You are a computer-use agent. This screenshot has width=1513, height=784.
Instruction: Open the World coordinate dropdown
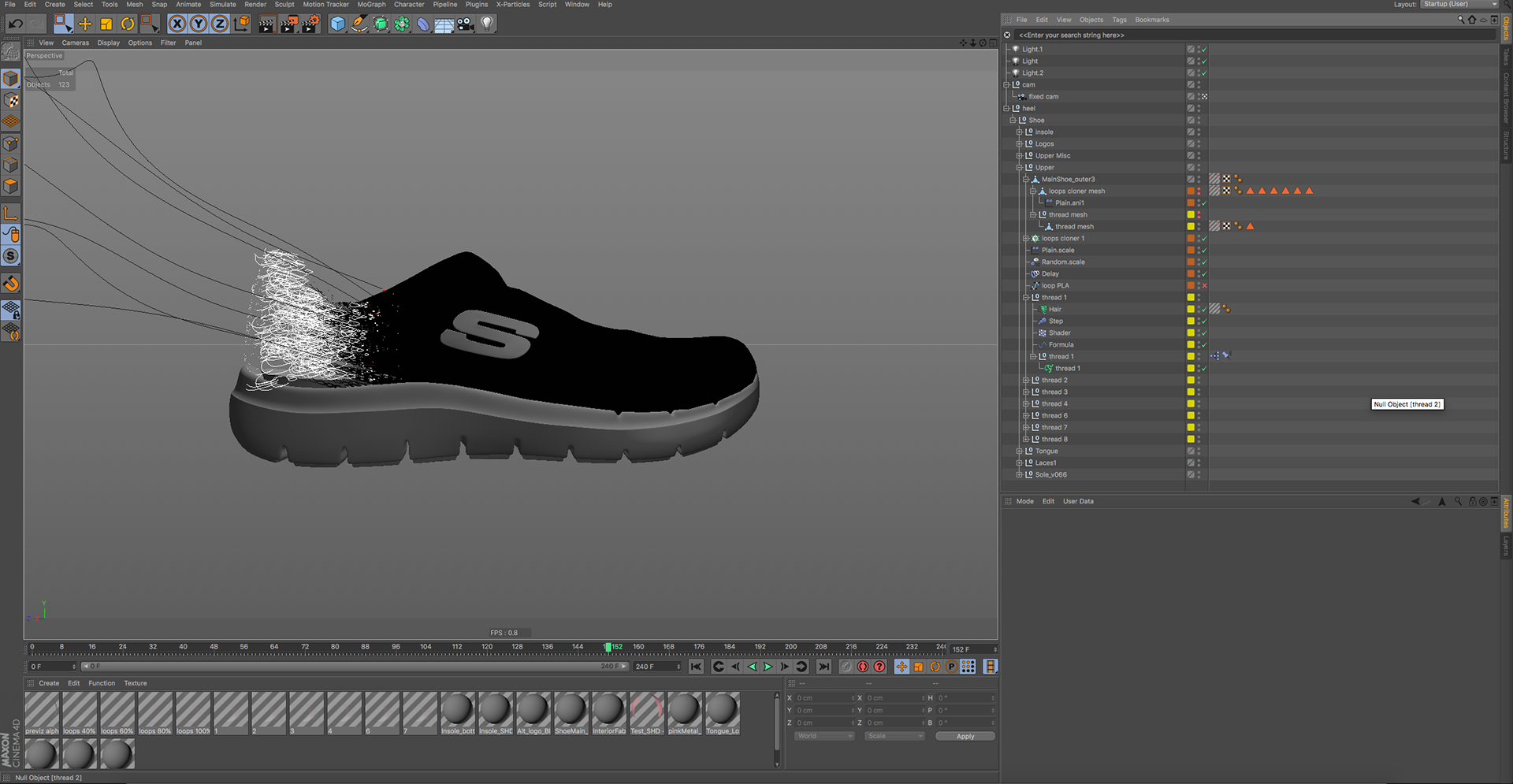point(824,736)
